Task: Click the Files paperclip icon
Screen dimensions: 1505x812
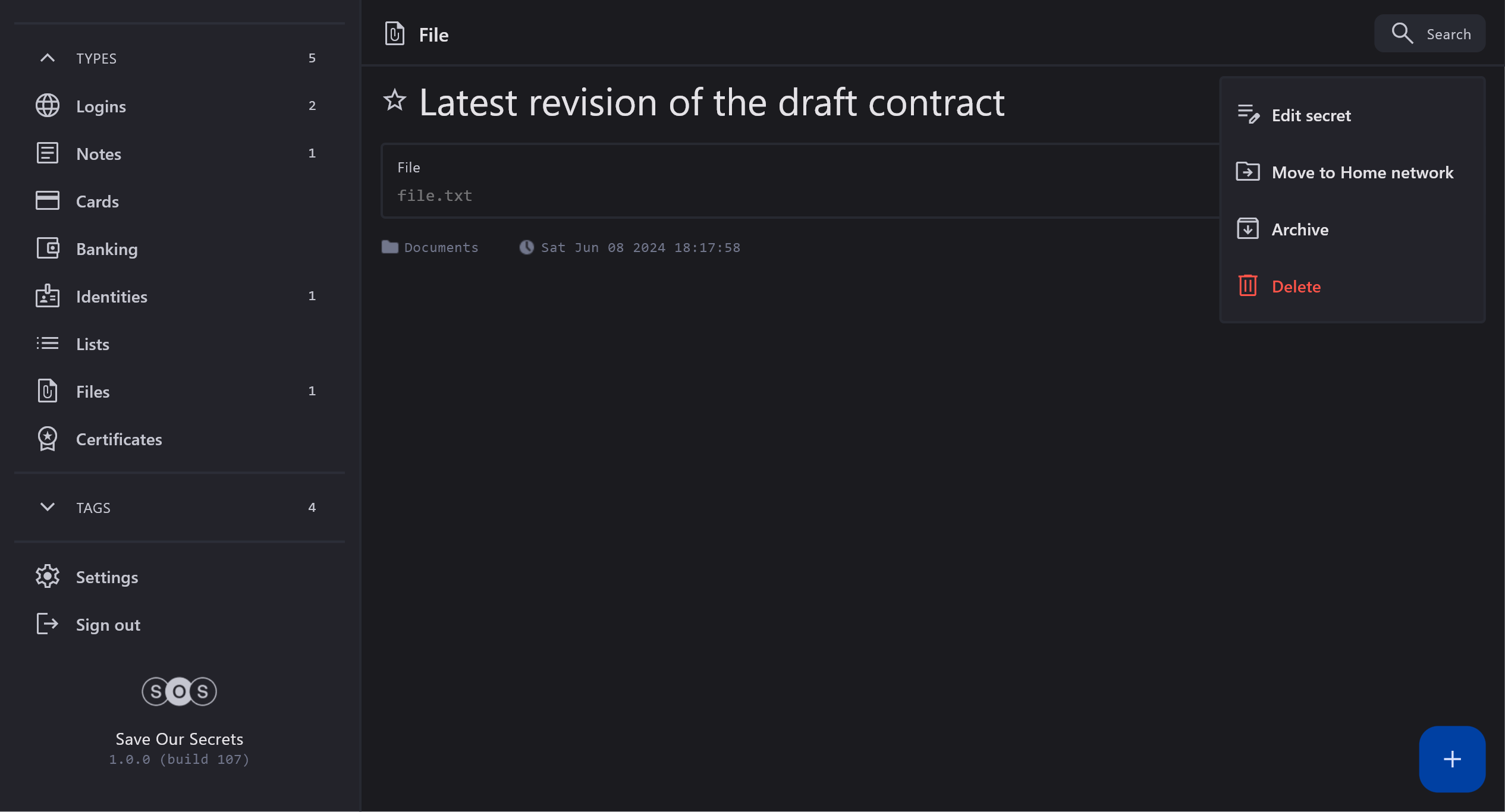Action: point(48,391)
